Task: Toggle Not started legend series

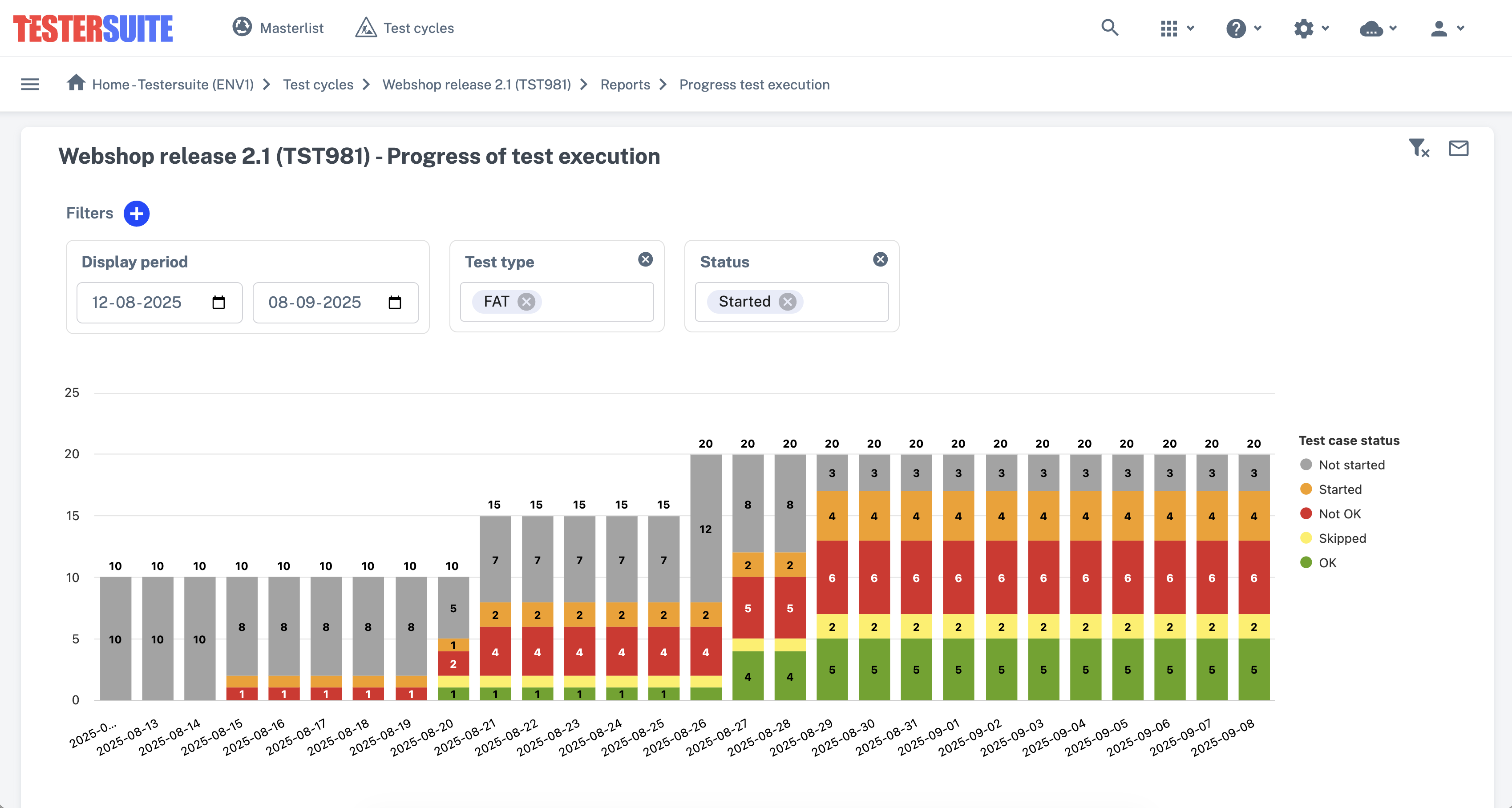Action: (1342, 465)
